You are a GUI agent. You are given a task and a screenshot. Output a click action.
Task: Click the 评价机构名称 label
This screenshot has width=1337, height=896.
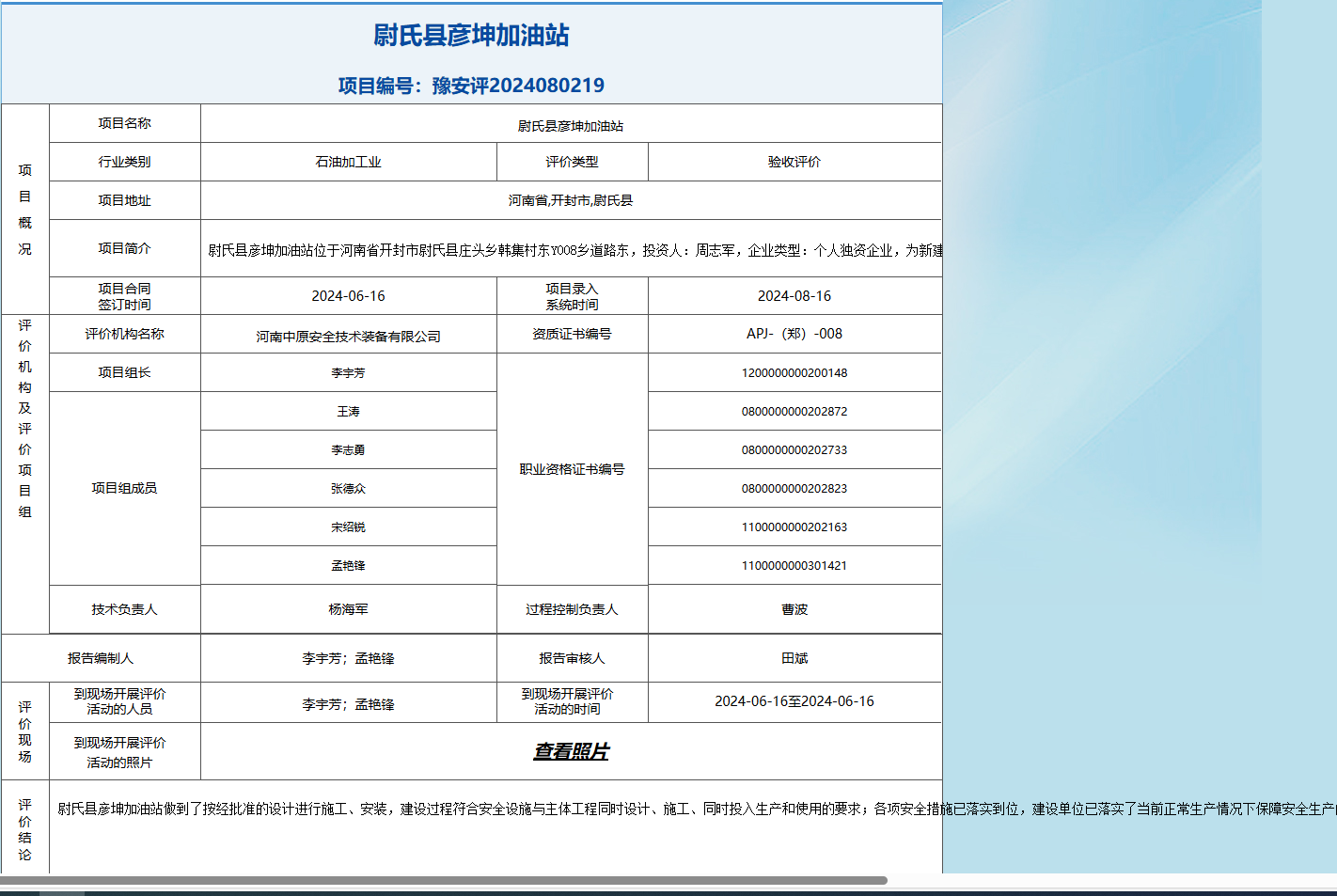(x=125, y=334)
